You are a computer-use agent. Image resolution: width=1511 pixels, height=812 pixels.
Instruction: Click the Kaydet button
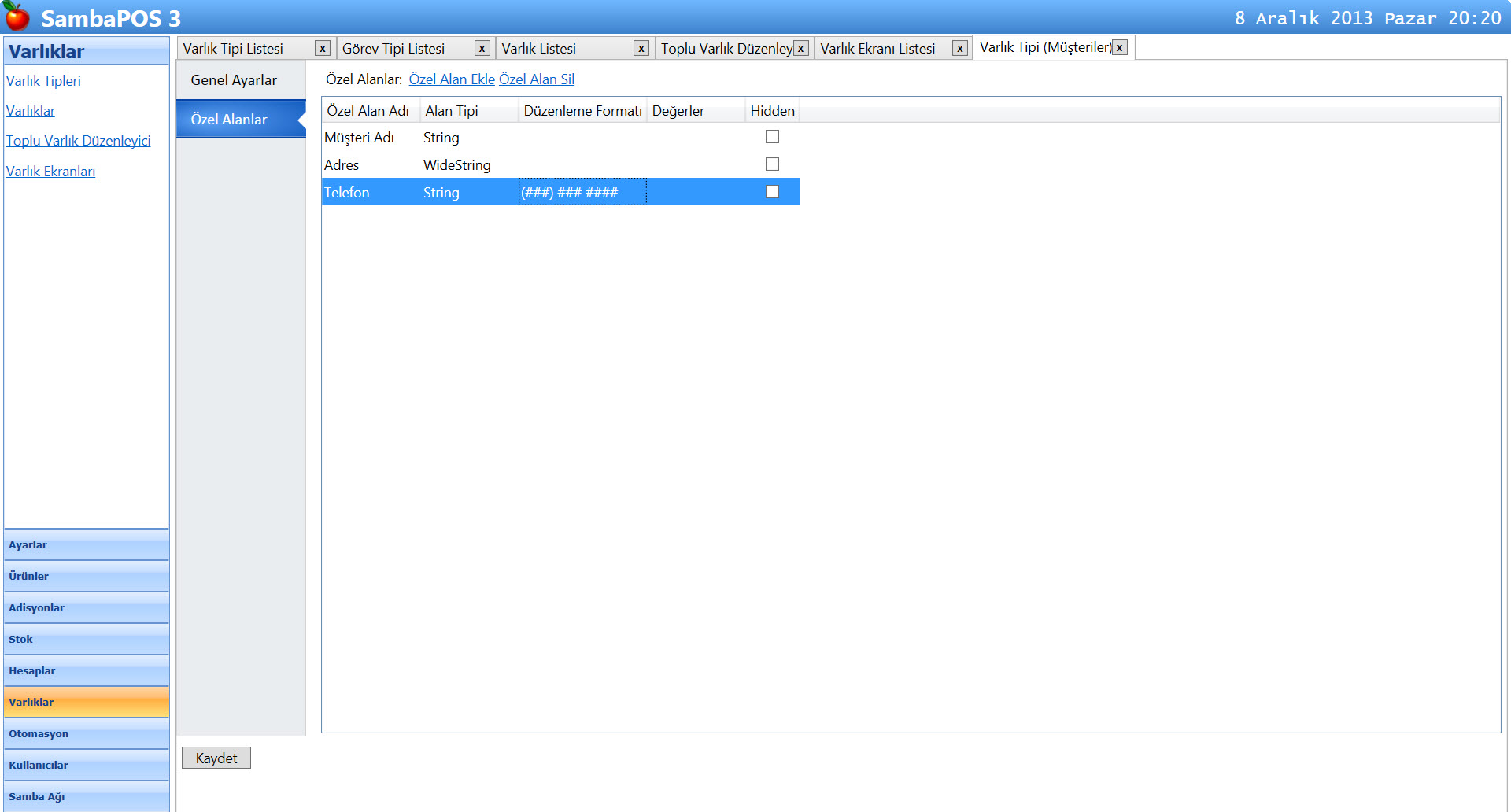click(216, 758)
